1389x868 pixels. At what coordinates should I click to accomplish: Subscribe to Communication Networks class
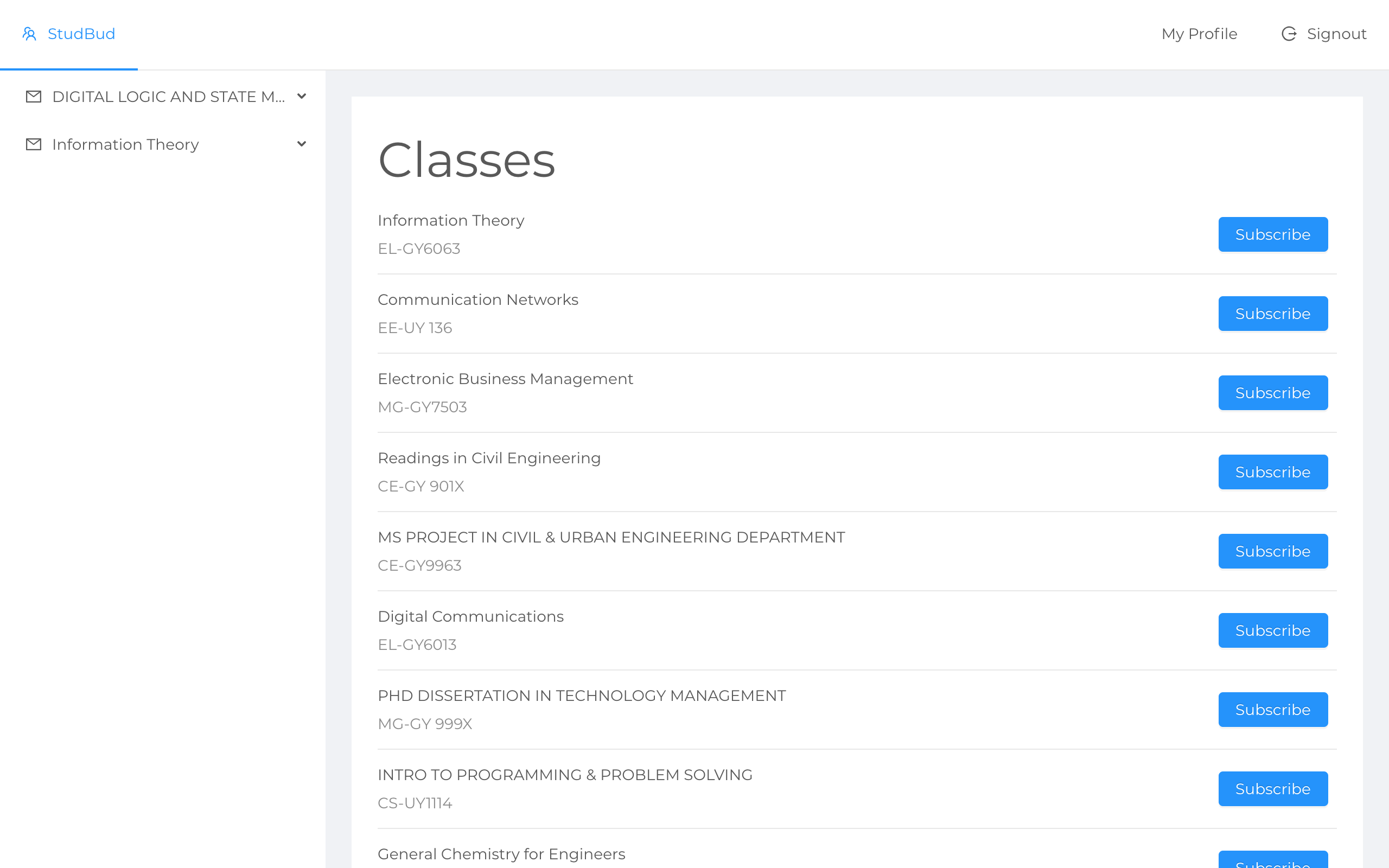1272,314
